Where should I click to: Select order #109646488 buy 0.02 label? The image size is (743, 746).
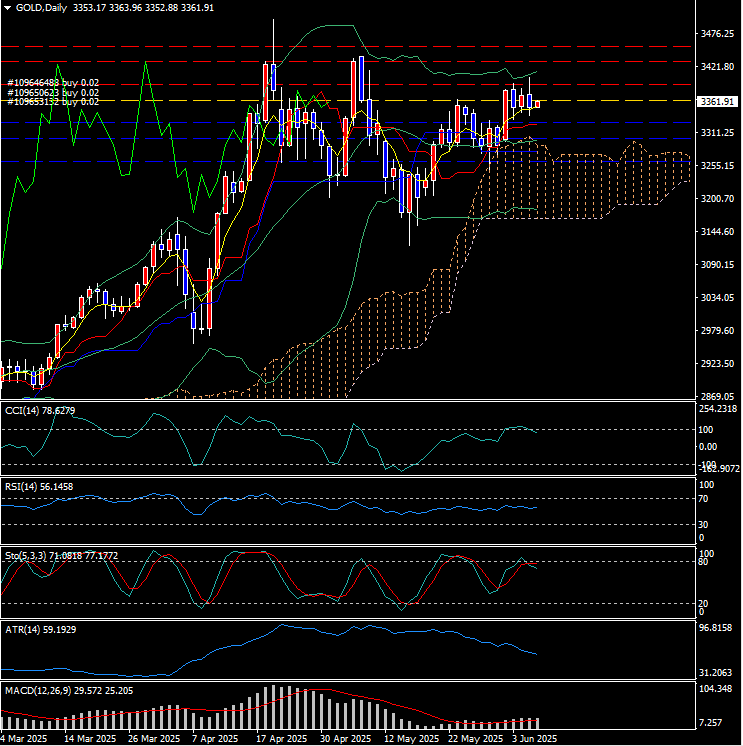click(x=53, y=83)
